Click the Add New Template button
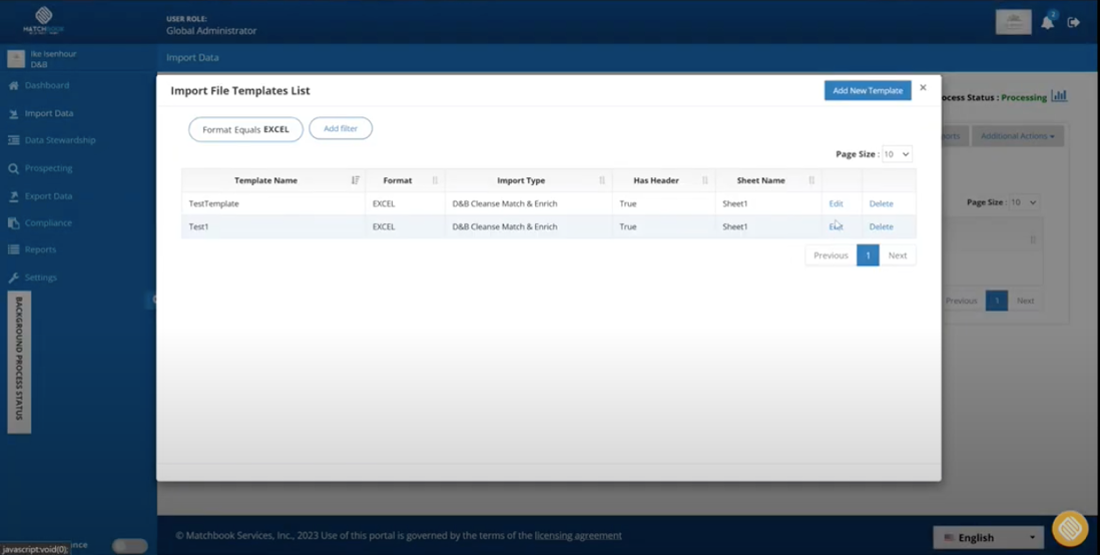 tap(868, 90)
